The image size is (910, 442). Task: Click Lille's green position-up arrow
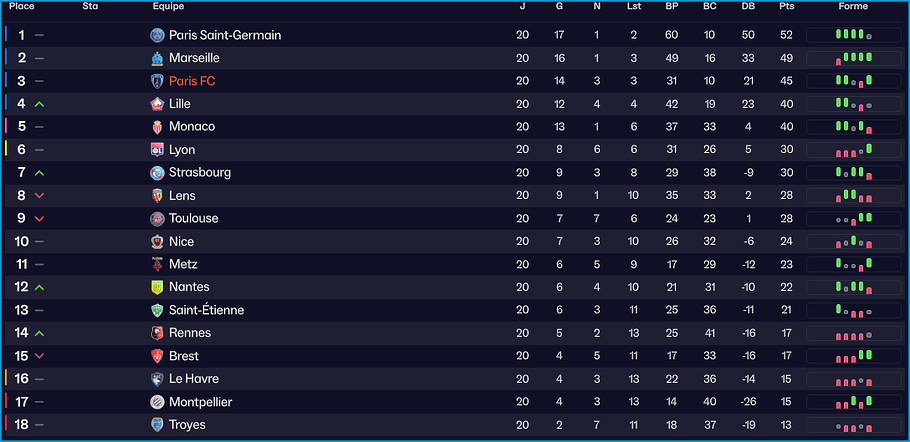(39, 104)
